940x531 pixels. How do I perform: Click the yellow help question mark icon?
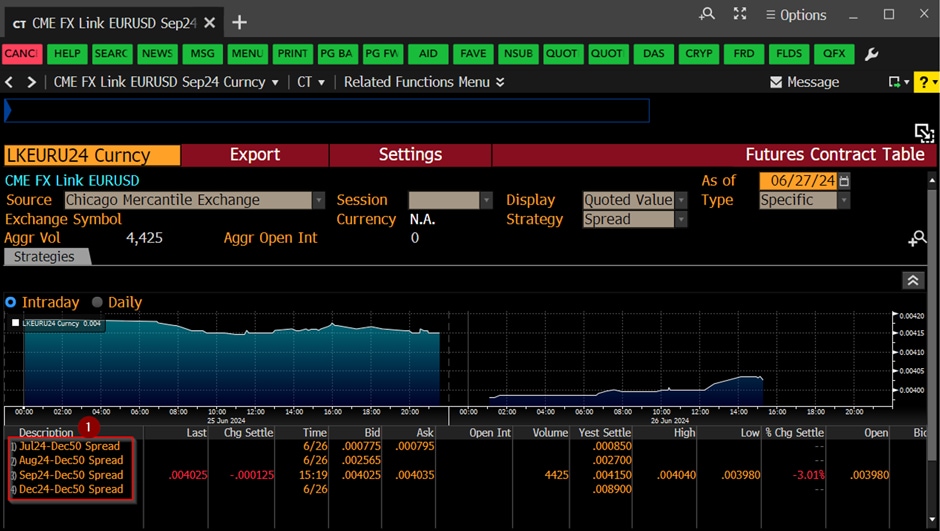926,82
